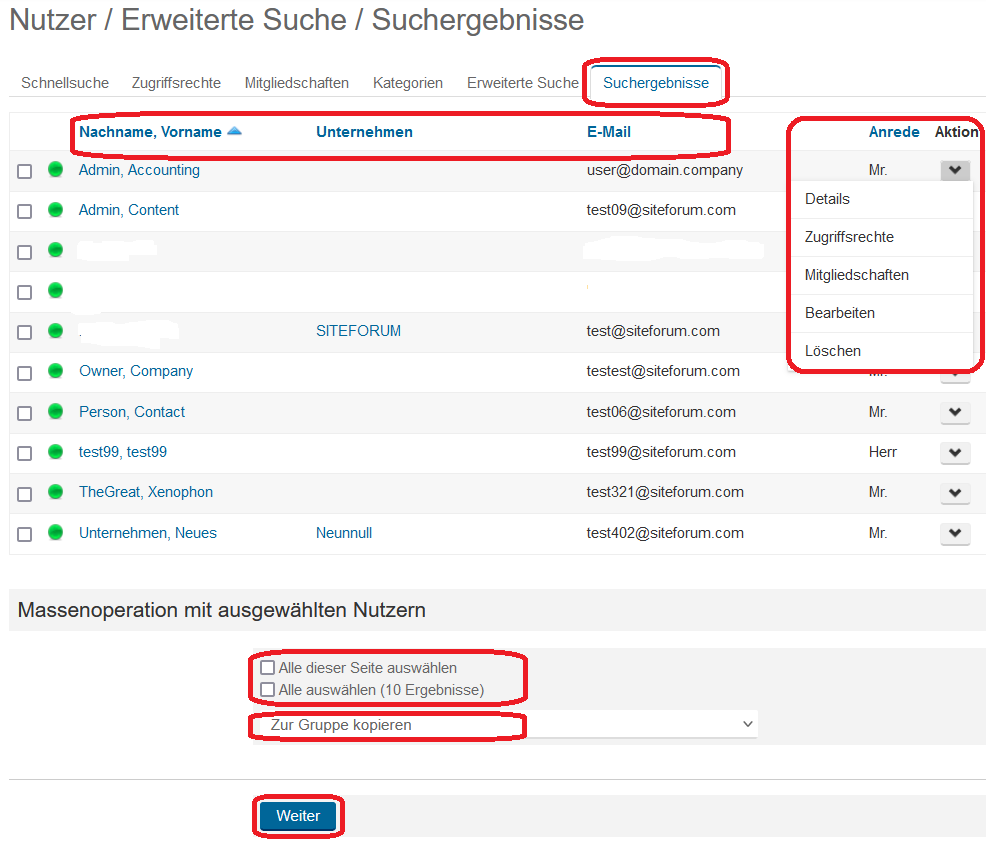This screenshot has height=842, width=986.
Task: Open the SITEFORUM company link
Action: click(358, 331)
